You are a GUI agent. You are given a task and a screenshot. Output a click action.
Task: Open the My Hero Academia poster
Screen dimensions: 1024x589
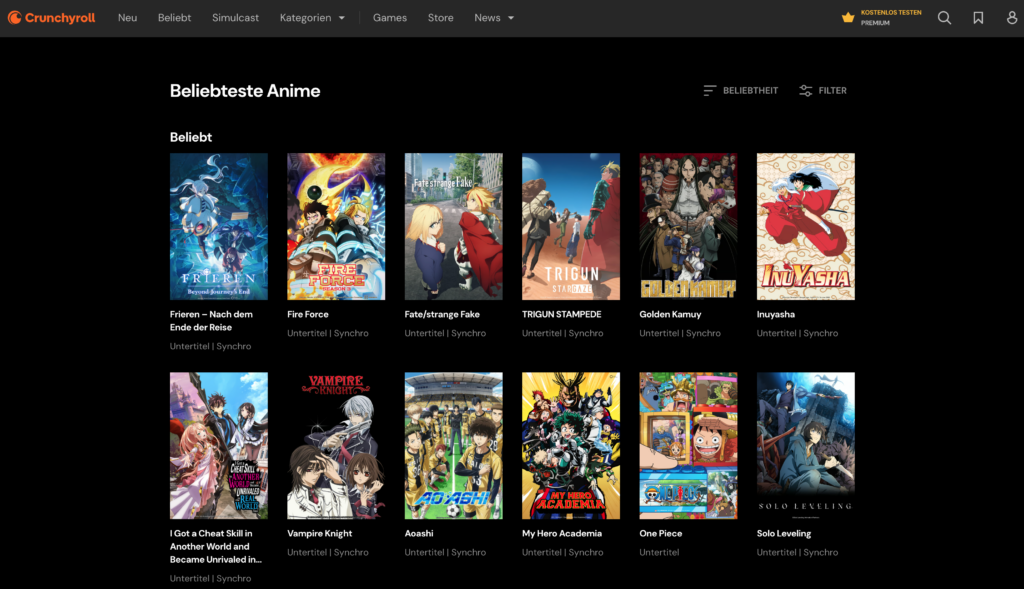571,446
